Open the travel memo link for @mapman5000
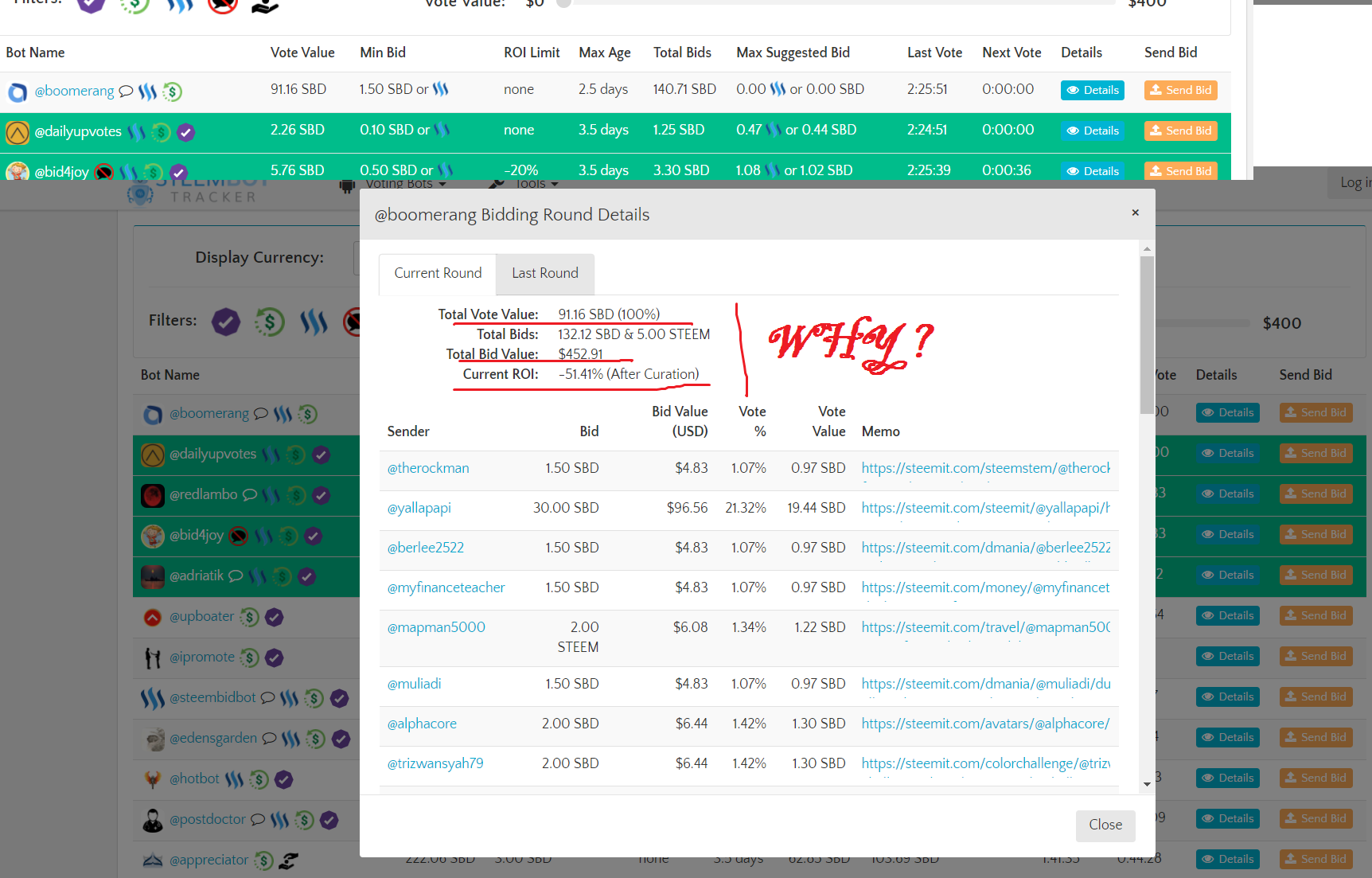The height and width of the screenshot is (878, 1372). (986, 627)
